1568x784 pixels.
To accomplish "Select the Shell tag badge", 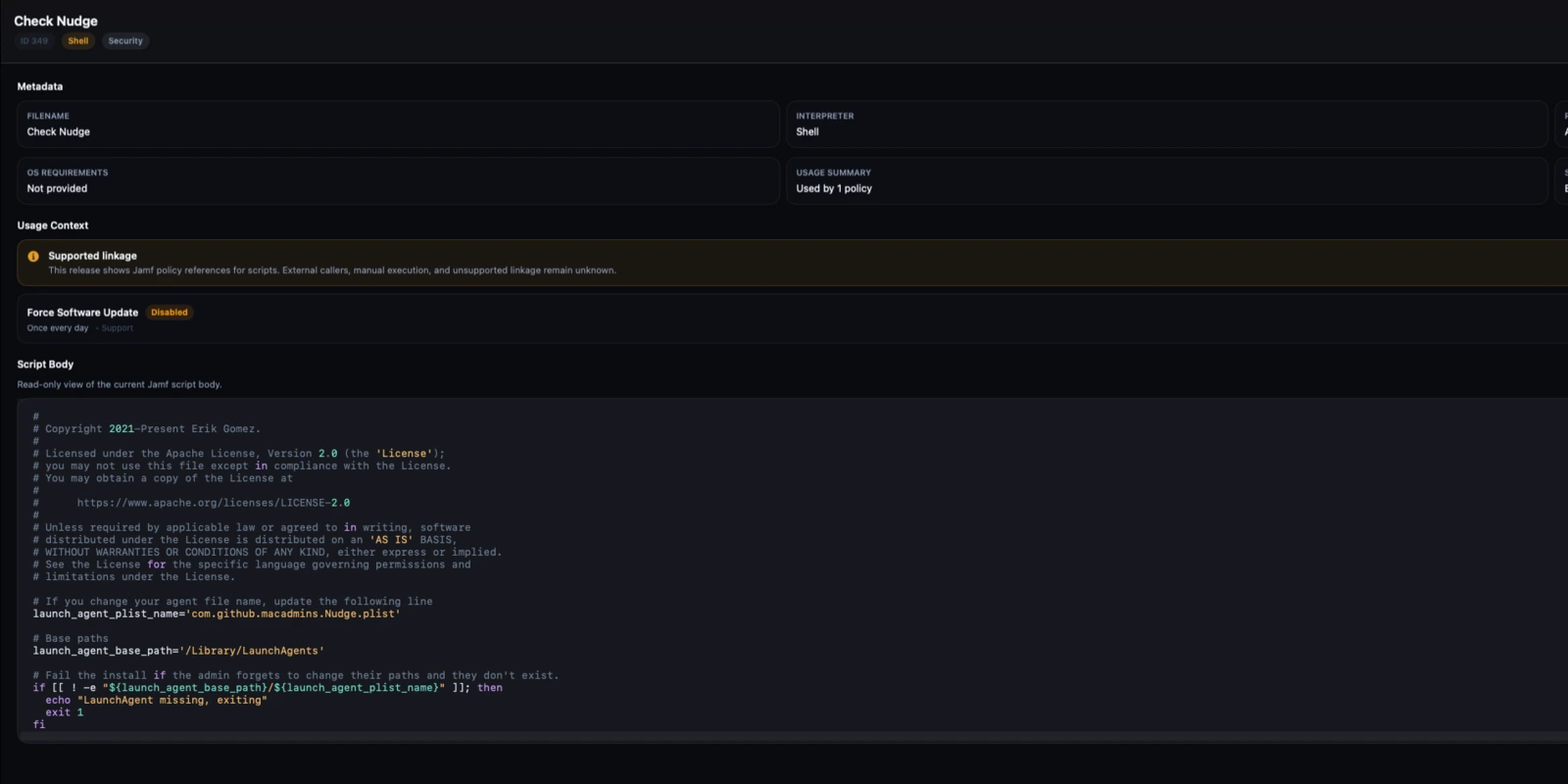I will 78,41.
